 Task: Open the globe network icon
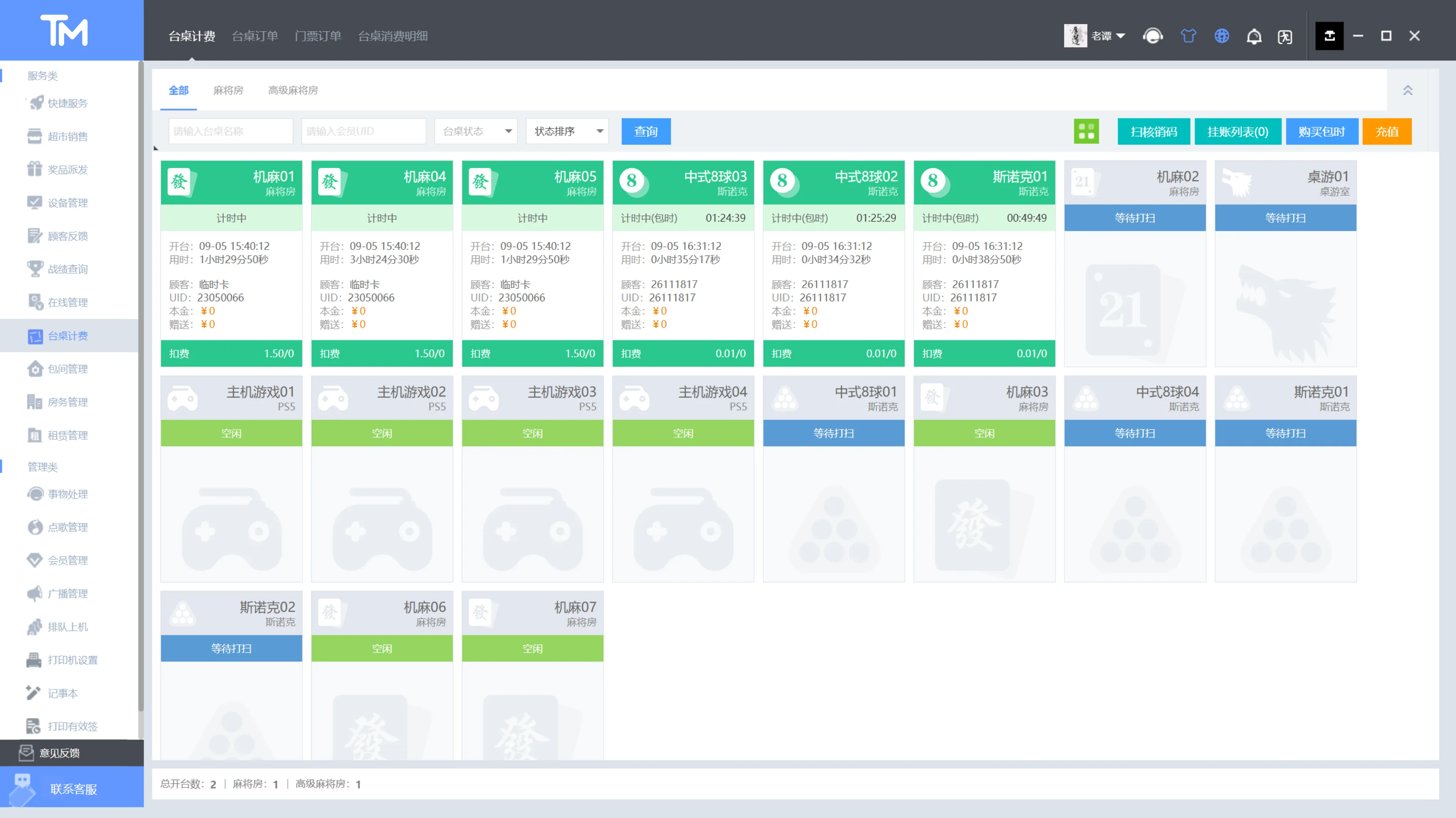coord(1221,36)
